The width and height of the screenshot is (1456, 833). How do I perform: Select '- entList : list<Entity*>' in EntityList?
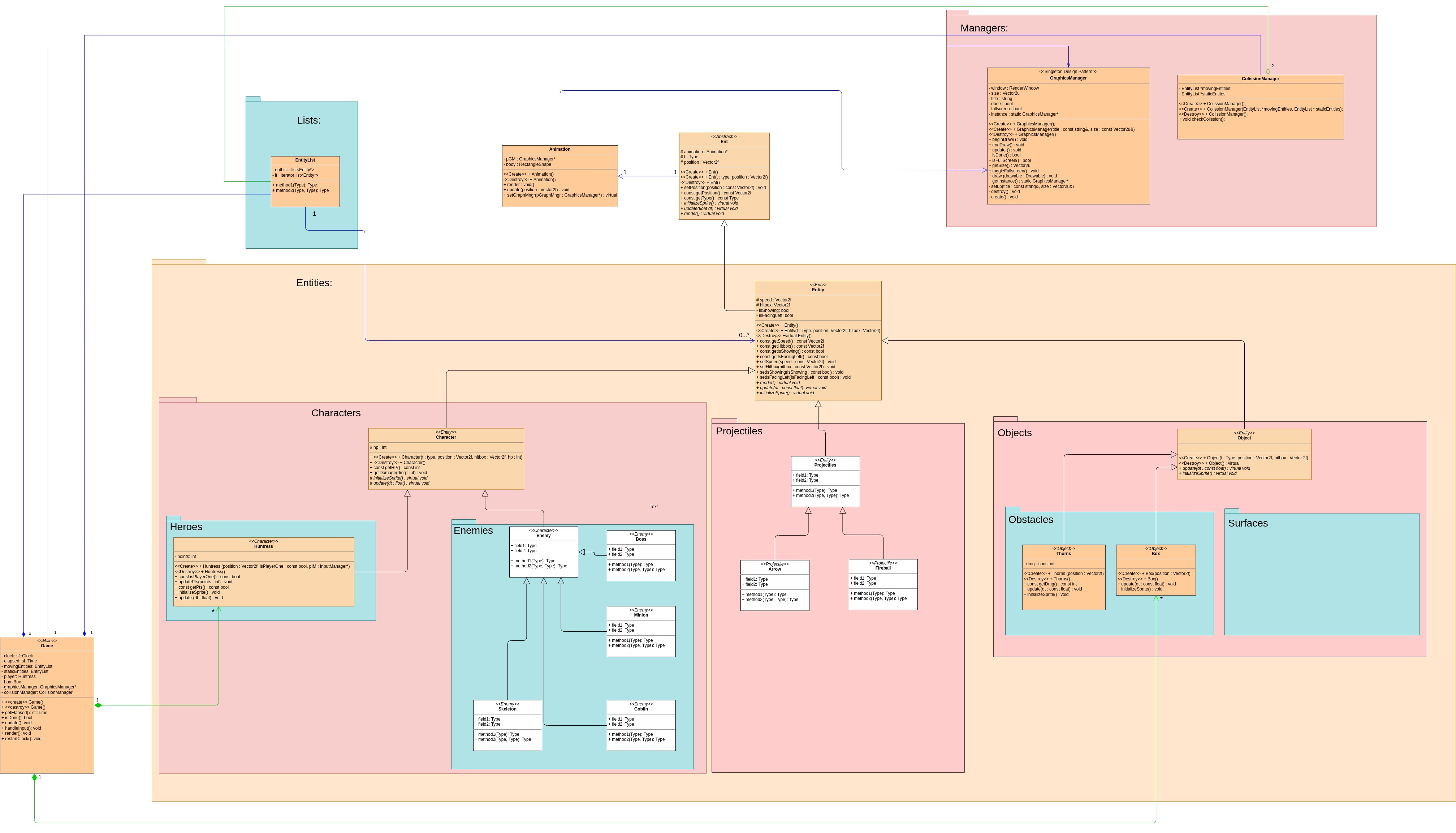point(293,170)
